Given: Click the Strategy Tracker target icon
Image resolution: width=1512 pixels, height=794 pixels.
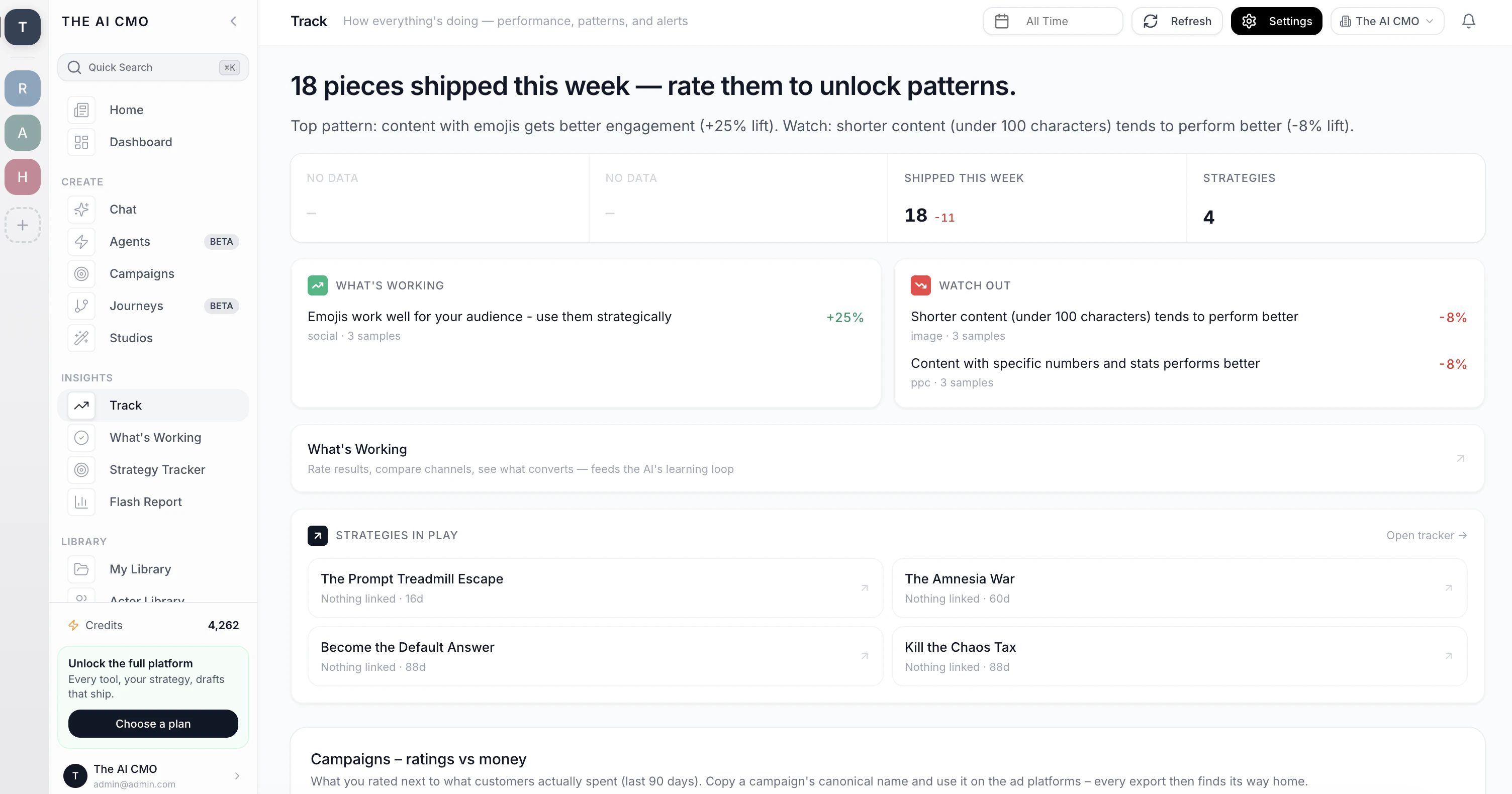Looking at the screenshot, I should [x=81, y=469].
